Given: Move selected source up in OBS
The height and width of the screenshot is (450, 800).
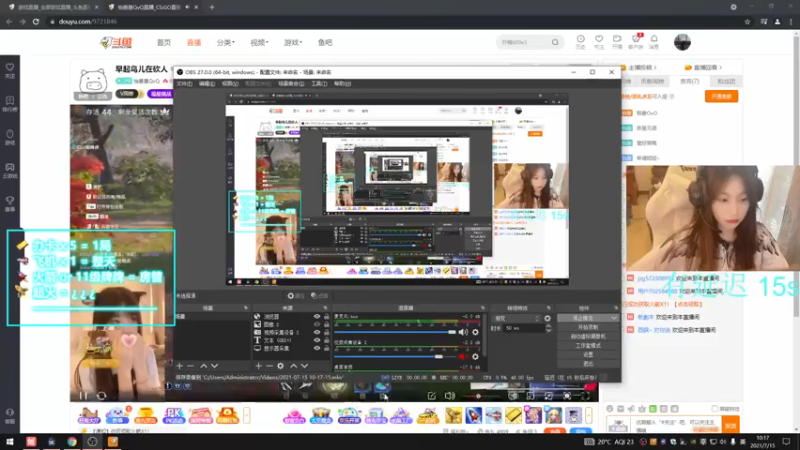Looking at the screenshot, I should (x=293, y=366).
